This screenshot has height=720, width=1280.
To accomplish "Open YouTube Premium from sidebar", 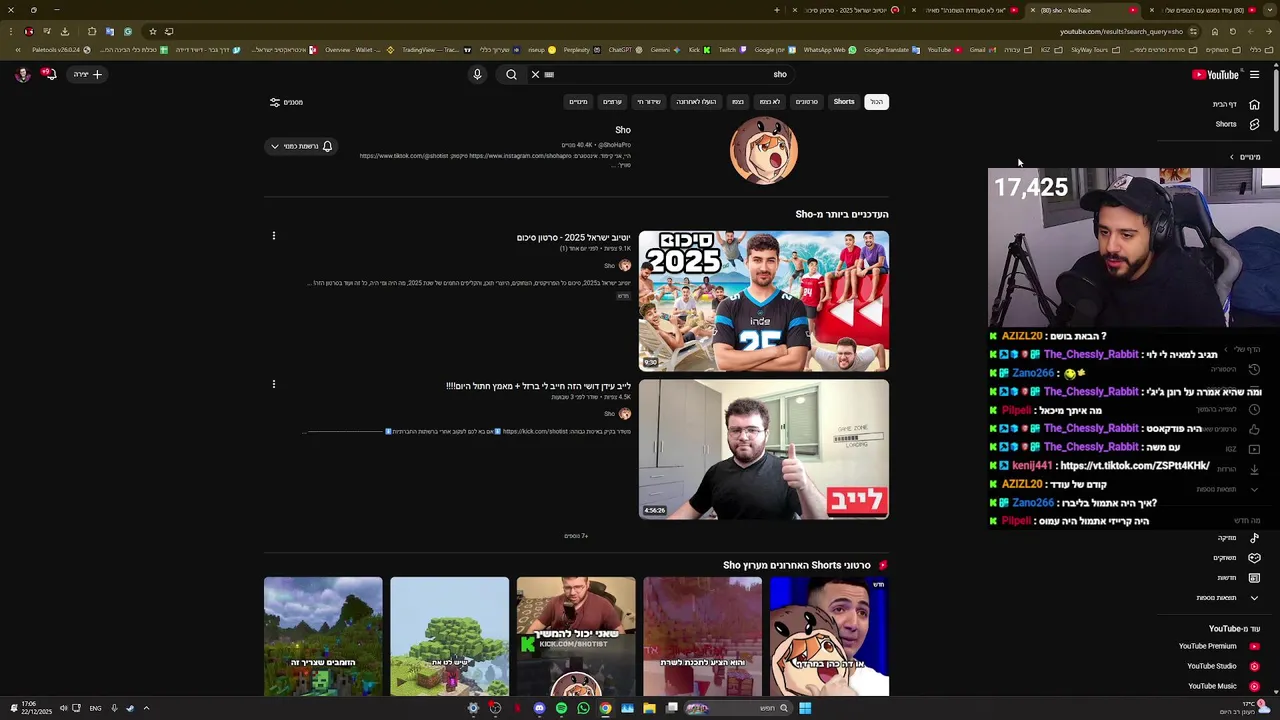I will 1219,646.
